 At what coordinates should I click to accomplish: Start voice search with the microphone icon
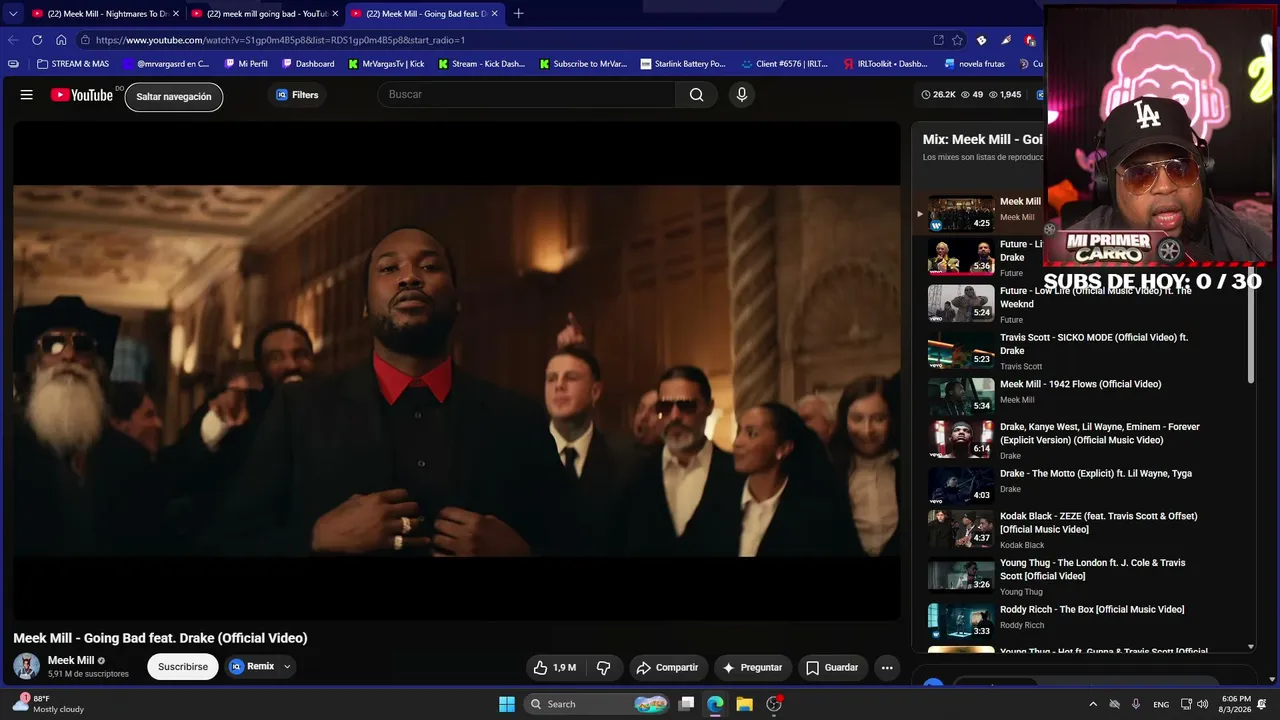[741, 95]
